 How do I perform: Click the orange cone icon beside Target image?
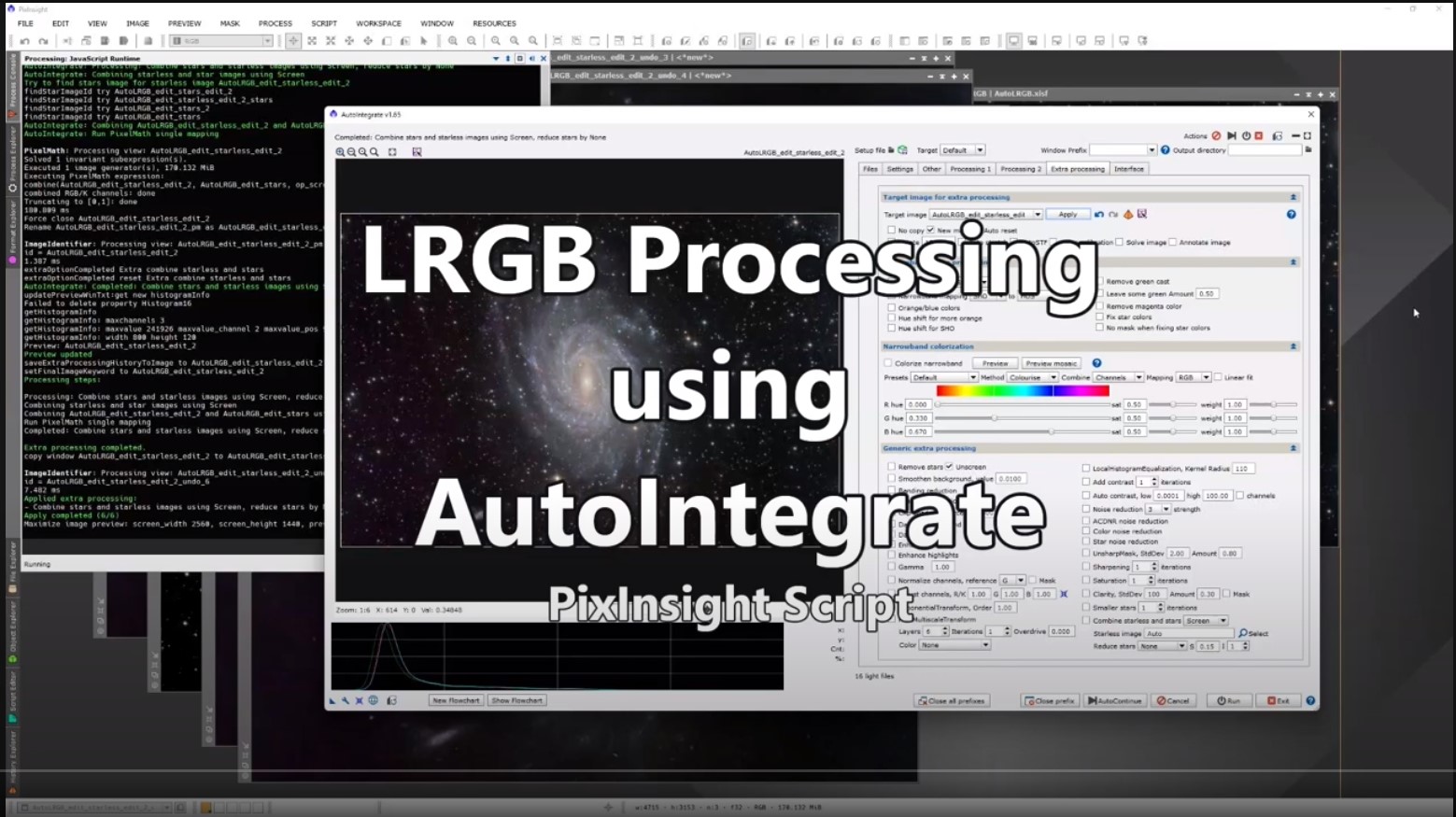click(x=1127, y=215)
